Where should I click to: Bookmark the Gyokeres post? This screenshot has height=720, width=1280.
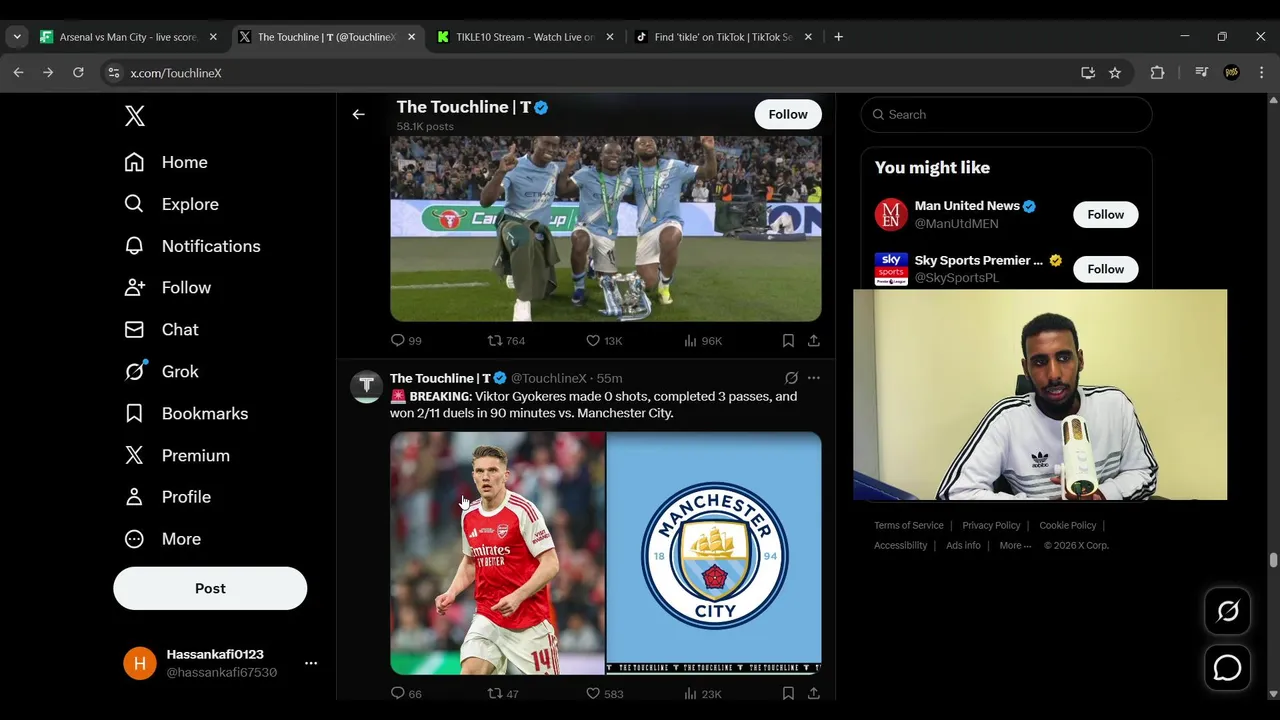pos(788,693)
